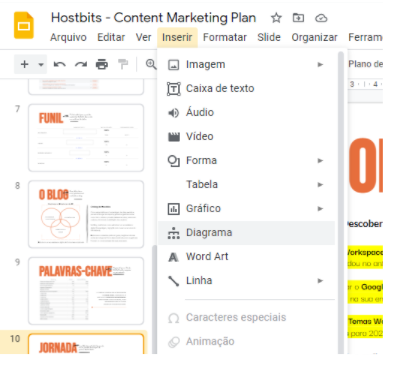
Task: Open the new slide layout dropdown arrow
Action: (41, 64)
